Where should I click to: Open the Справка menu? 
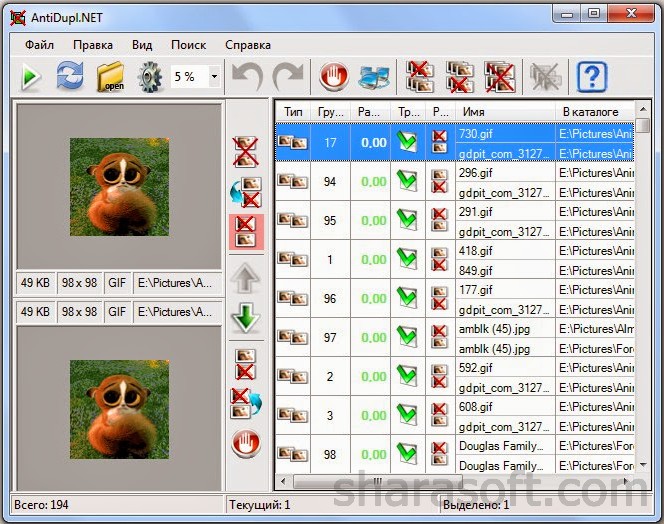(x=248, y=45)
